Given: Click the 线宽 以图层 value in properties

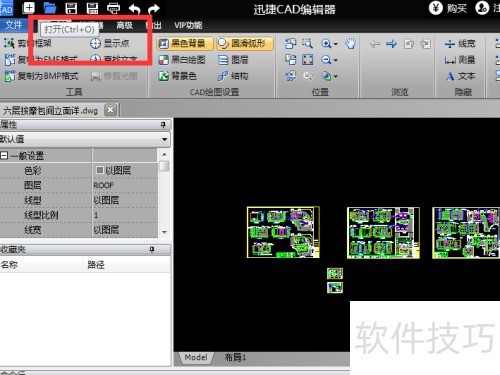Looking at the screenshot, I should (x=125, y=230).
